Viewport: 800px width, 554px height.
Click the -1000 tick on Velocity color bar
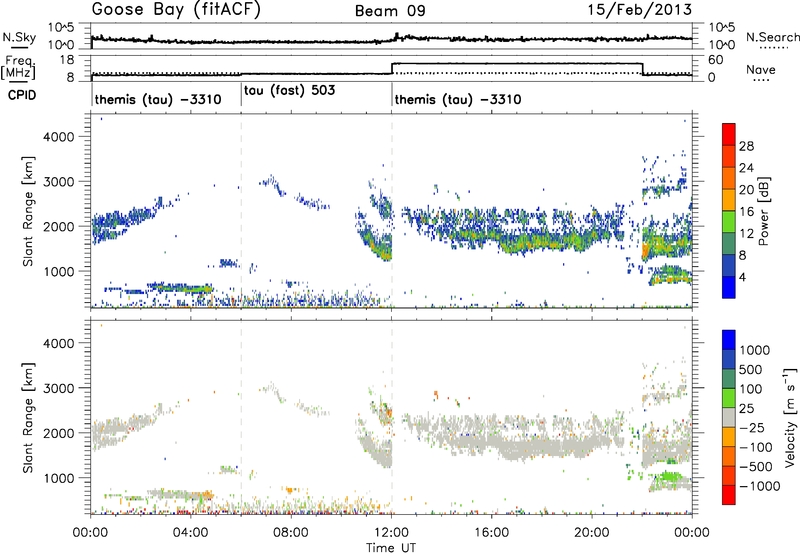pyautogui.click(x=759, y=486)
